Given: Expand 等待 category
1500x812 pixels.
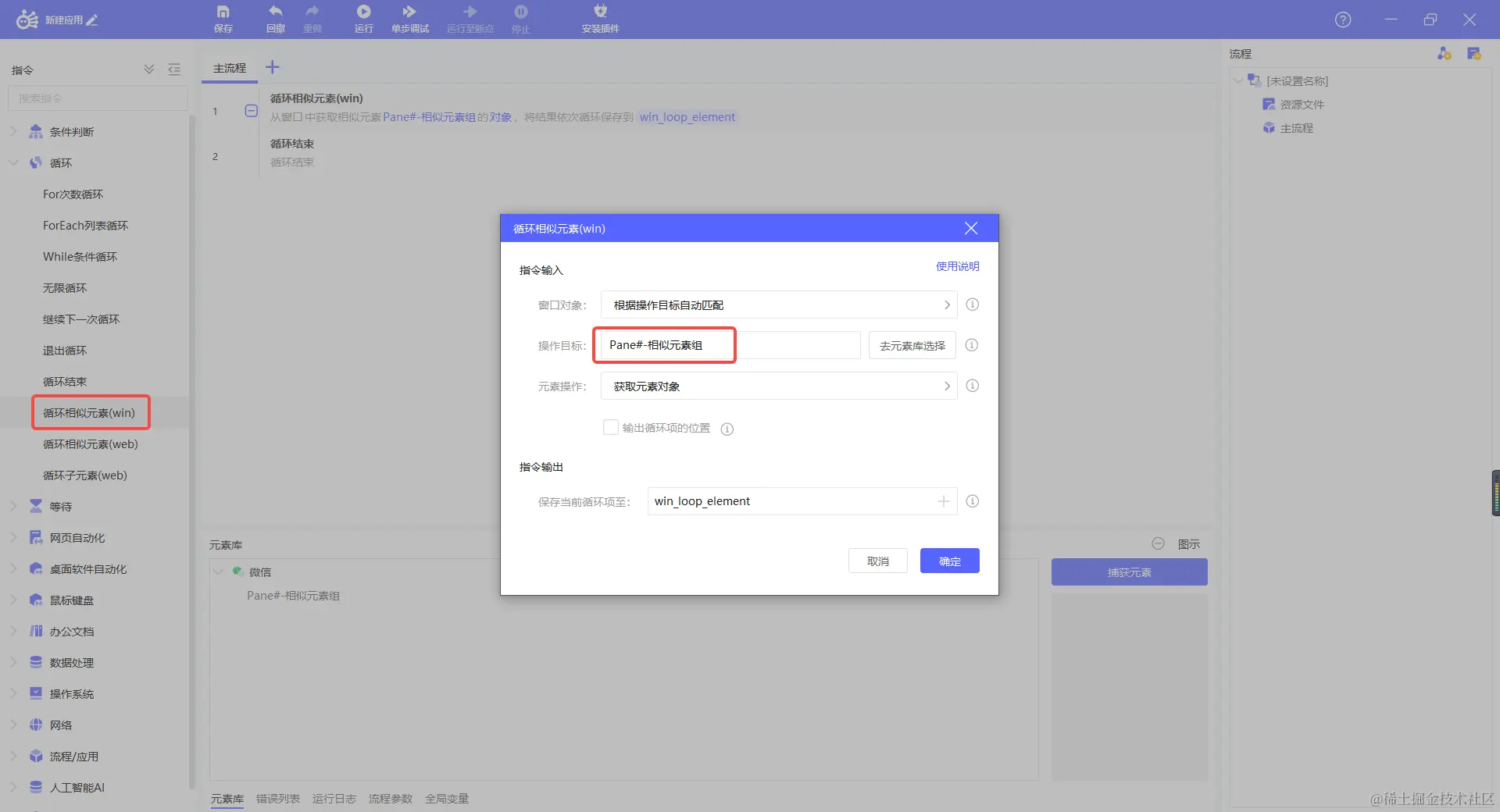Looking at the screenshot, I should point(13,507).
